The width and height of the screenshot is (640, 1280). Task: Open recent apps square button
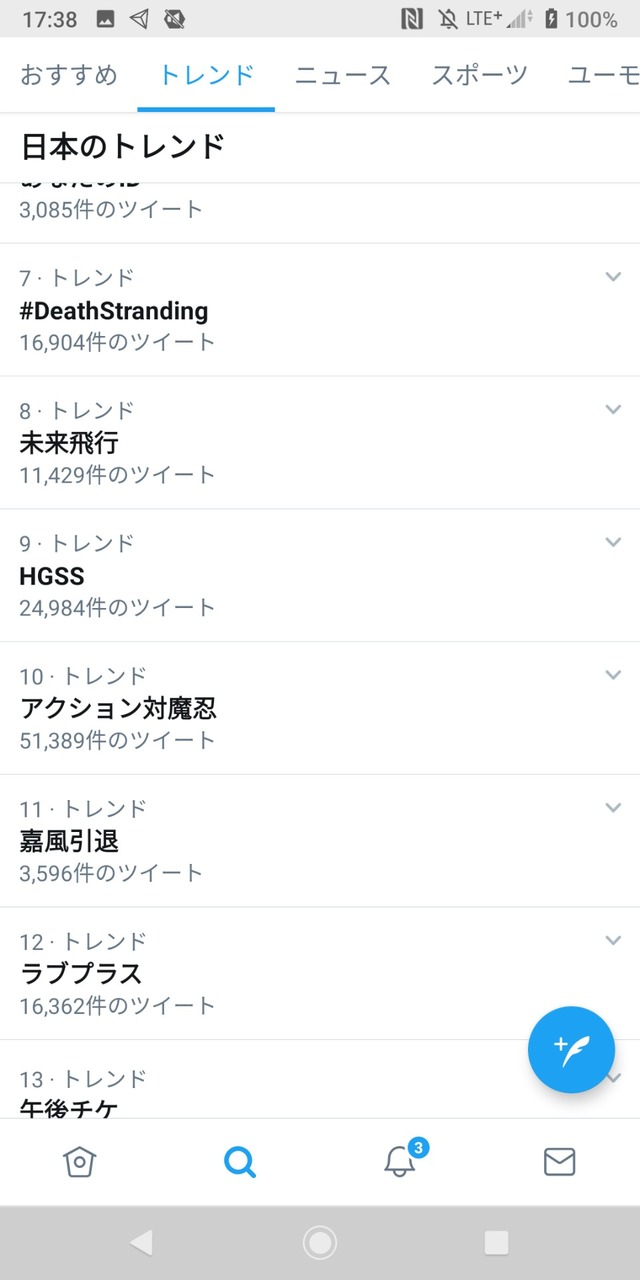[x=496, y=1242]
